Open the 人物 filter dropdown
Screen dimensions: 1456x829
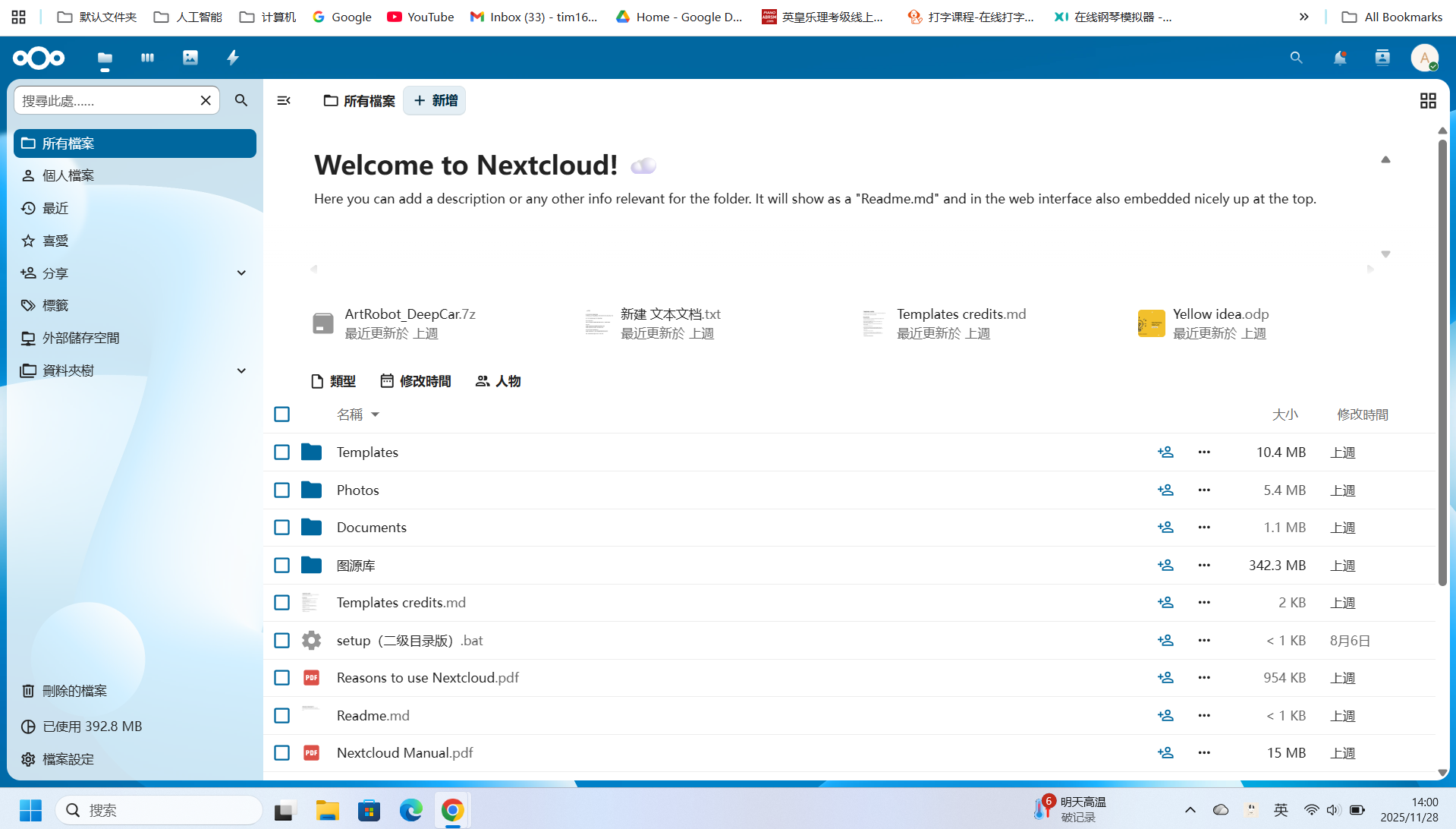pyautogui.click(x=498, y=381)
